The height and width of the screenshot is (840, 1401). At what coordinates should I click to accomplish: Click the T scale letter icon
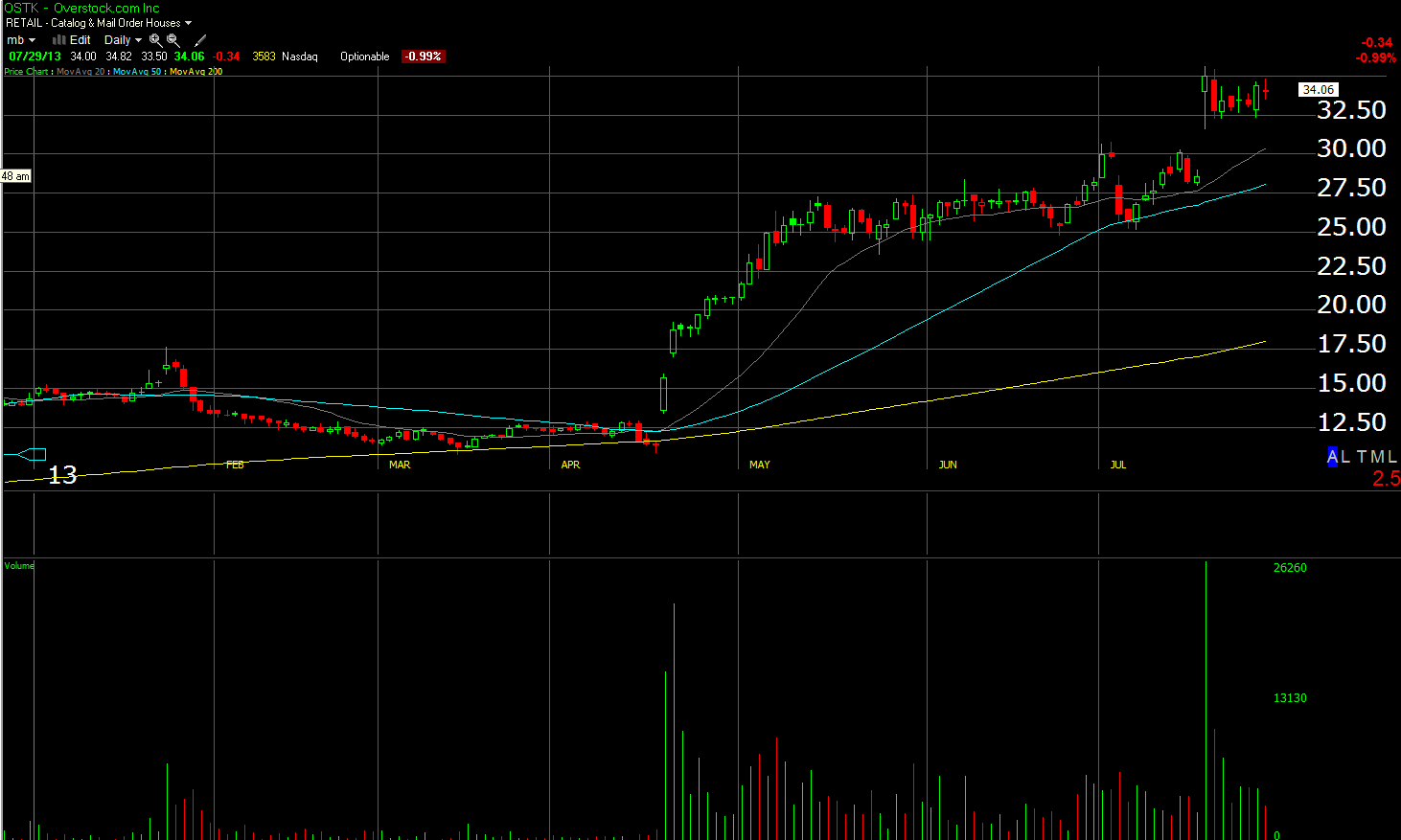[1361, 457]
